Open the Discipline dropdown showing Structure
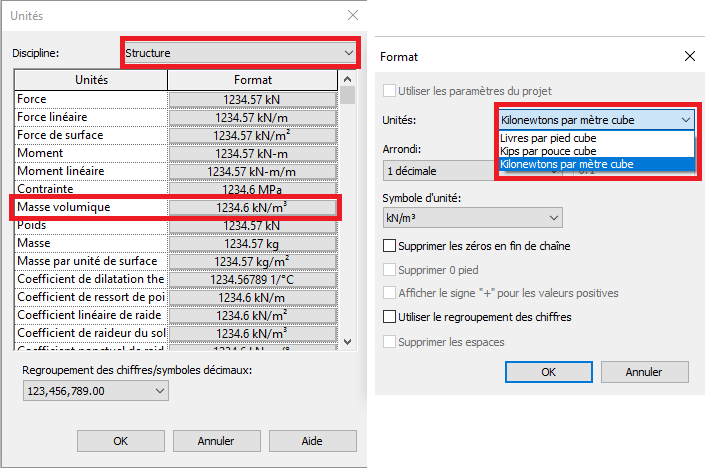This screenshot has width=706, height=468. [x=239, y=52]
